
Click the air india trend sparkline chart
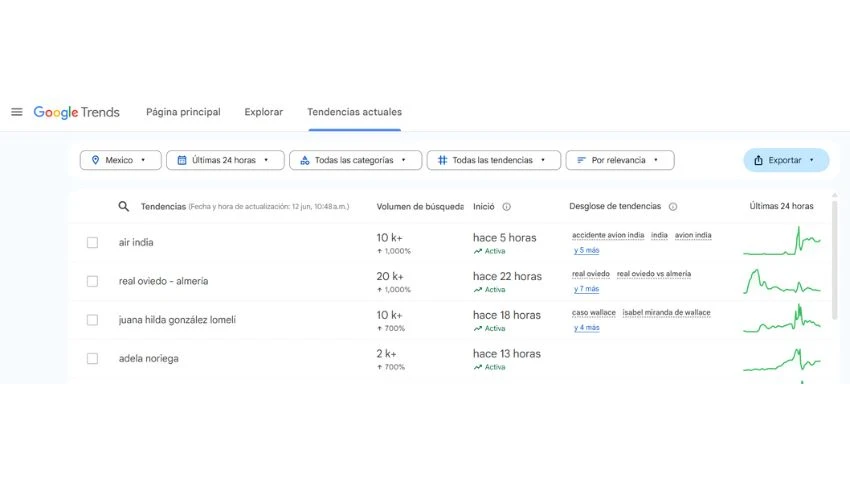tap(782, 241)
